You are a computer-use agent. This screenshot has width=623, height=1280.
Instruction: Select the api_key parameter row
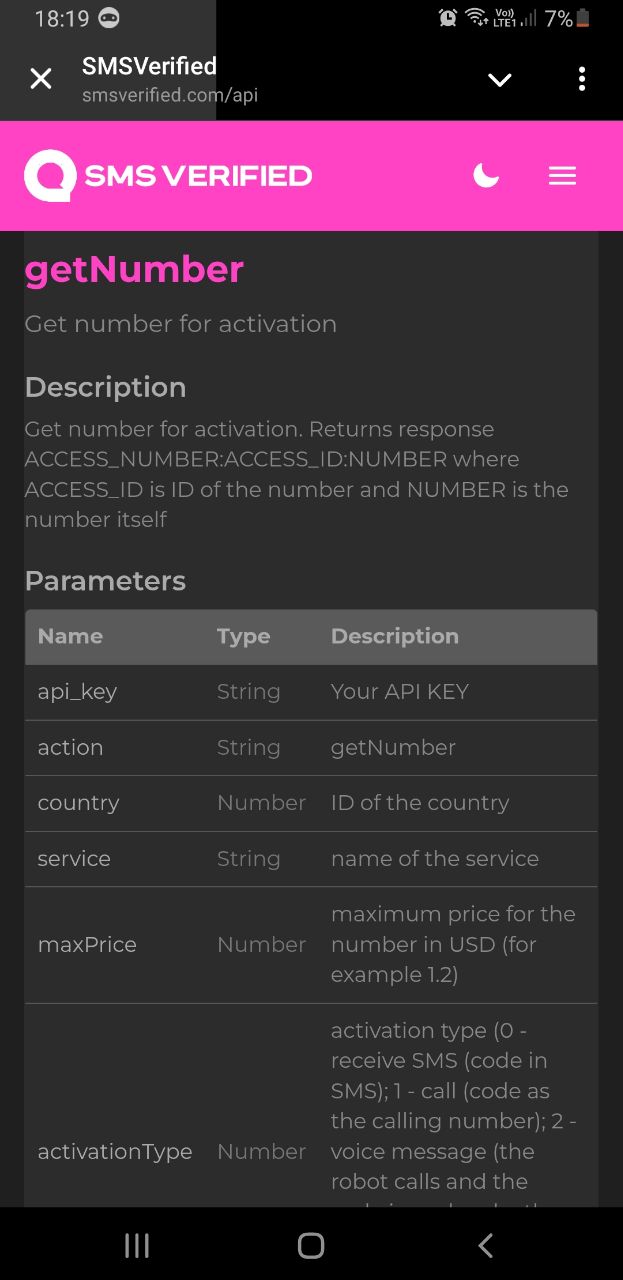coord(310,692)
